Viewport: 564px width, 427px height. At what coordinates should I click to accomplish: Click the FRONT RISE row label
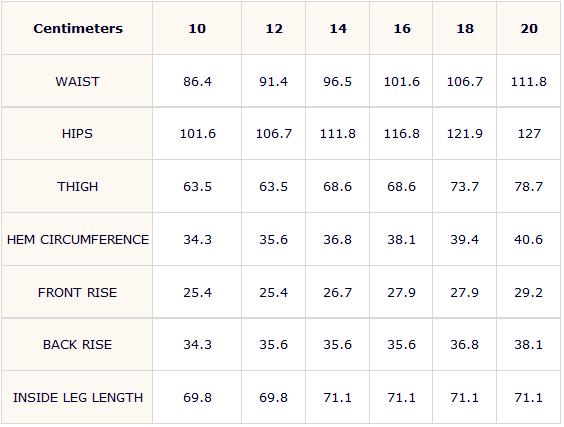tap(77, 292)
